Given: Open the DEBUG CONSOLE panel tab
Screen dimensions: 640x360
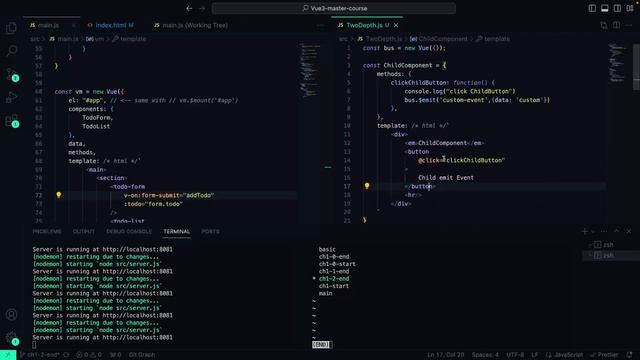Looking at the screenshot, I should click(129, 231).
